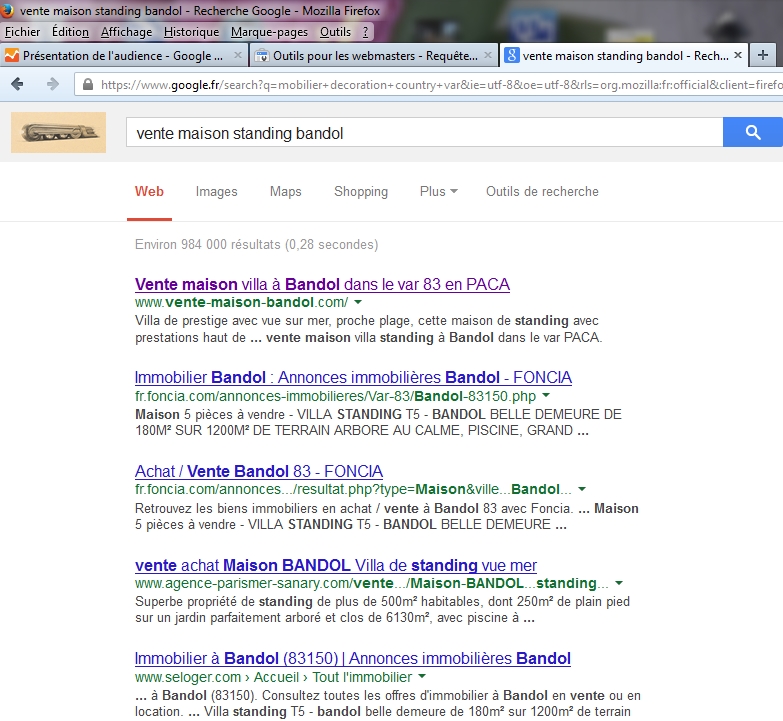Open the Marque-pages menu

pyautogui.click(x=269, y=32)
